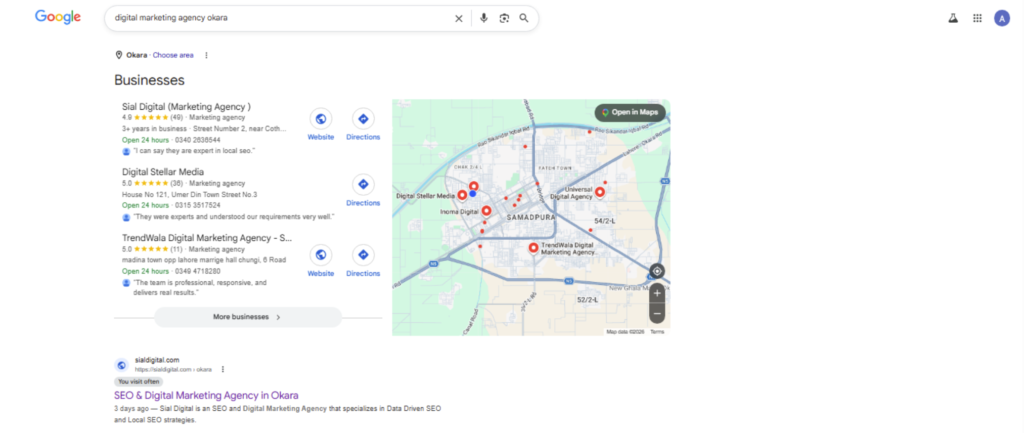Submit search with magnifying glass icon
The height and width of the screenshot is (433, 1024).
pyautogui.click(x=524, y=18)
